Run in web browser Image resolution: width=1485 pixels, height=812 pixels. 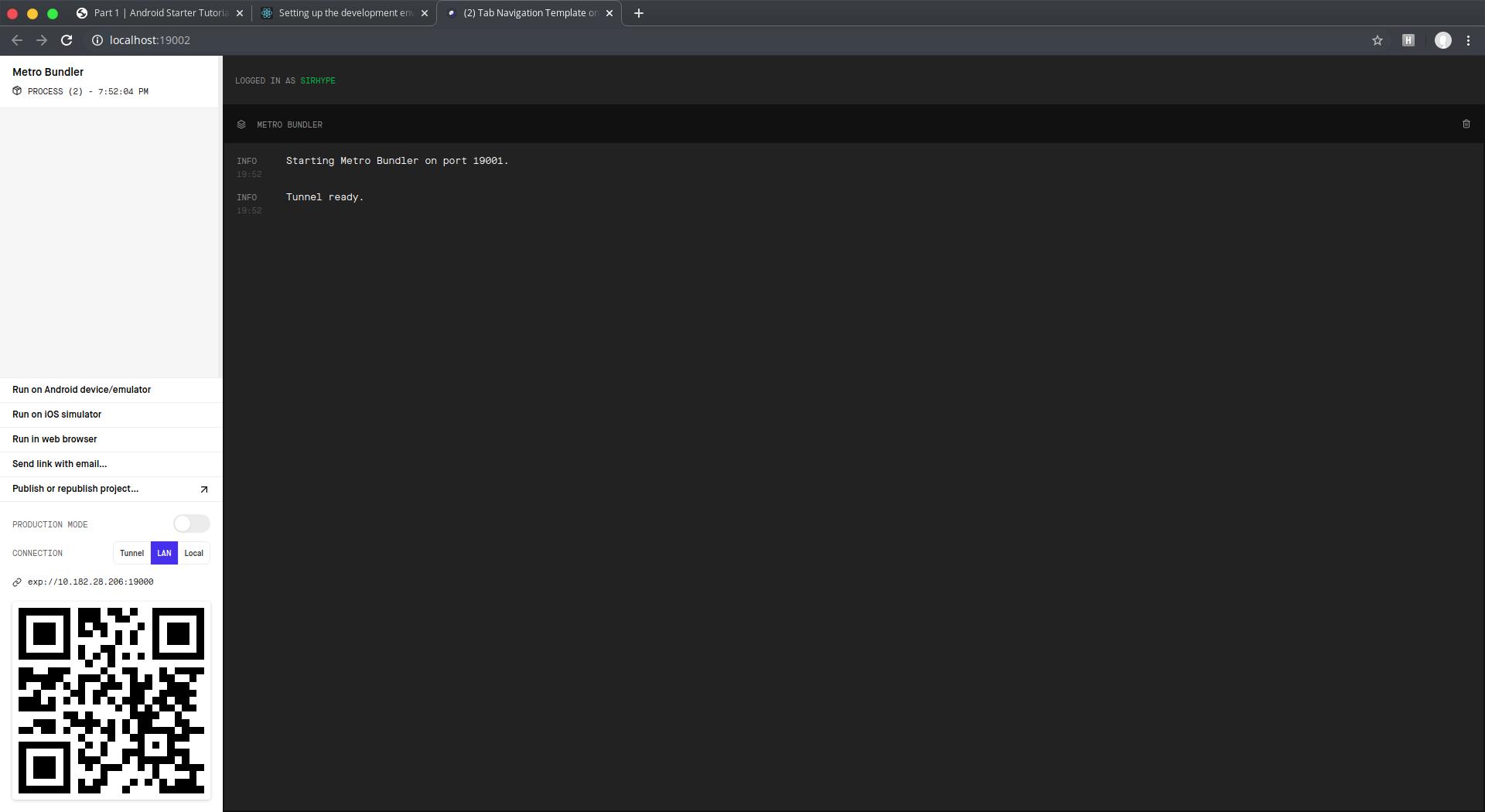click(111, 439)
